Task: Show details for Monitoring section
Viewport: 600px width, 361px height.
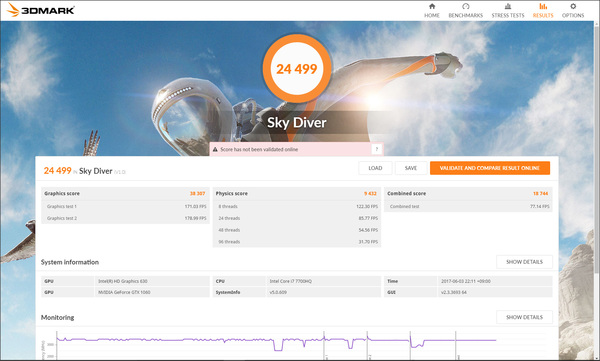Action: click(524, 317)
